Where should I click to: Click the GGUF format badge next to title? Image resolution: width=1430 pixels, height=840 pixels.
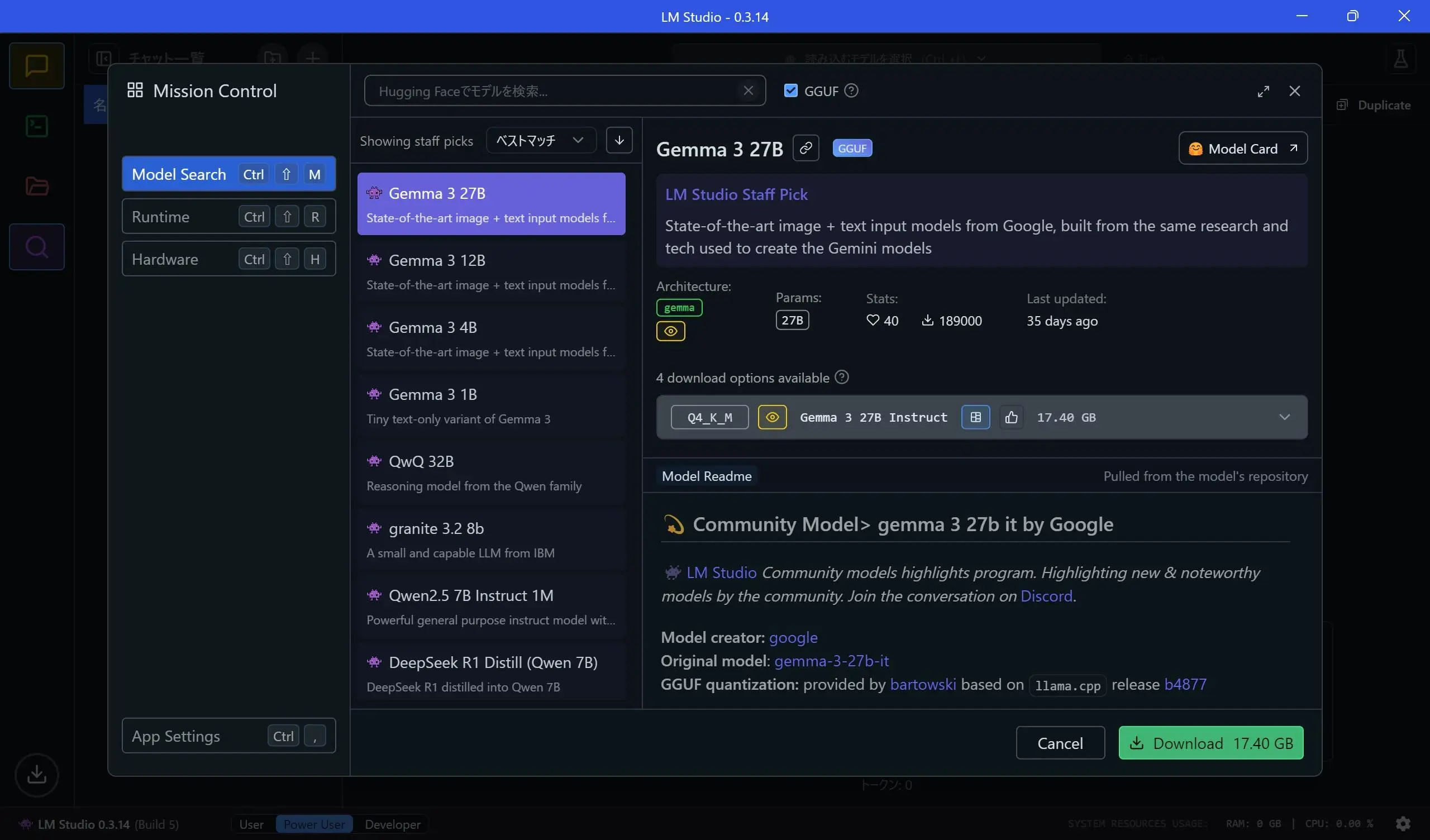click(852, 148)
